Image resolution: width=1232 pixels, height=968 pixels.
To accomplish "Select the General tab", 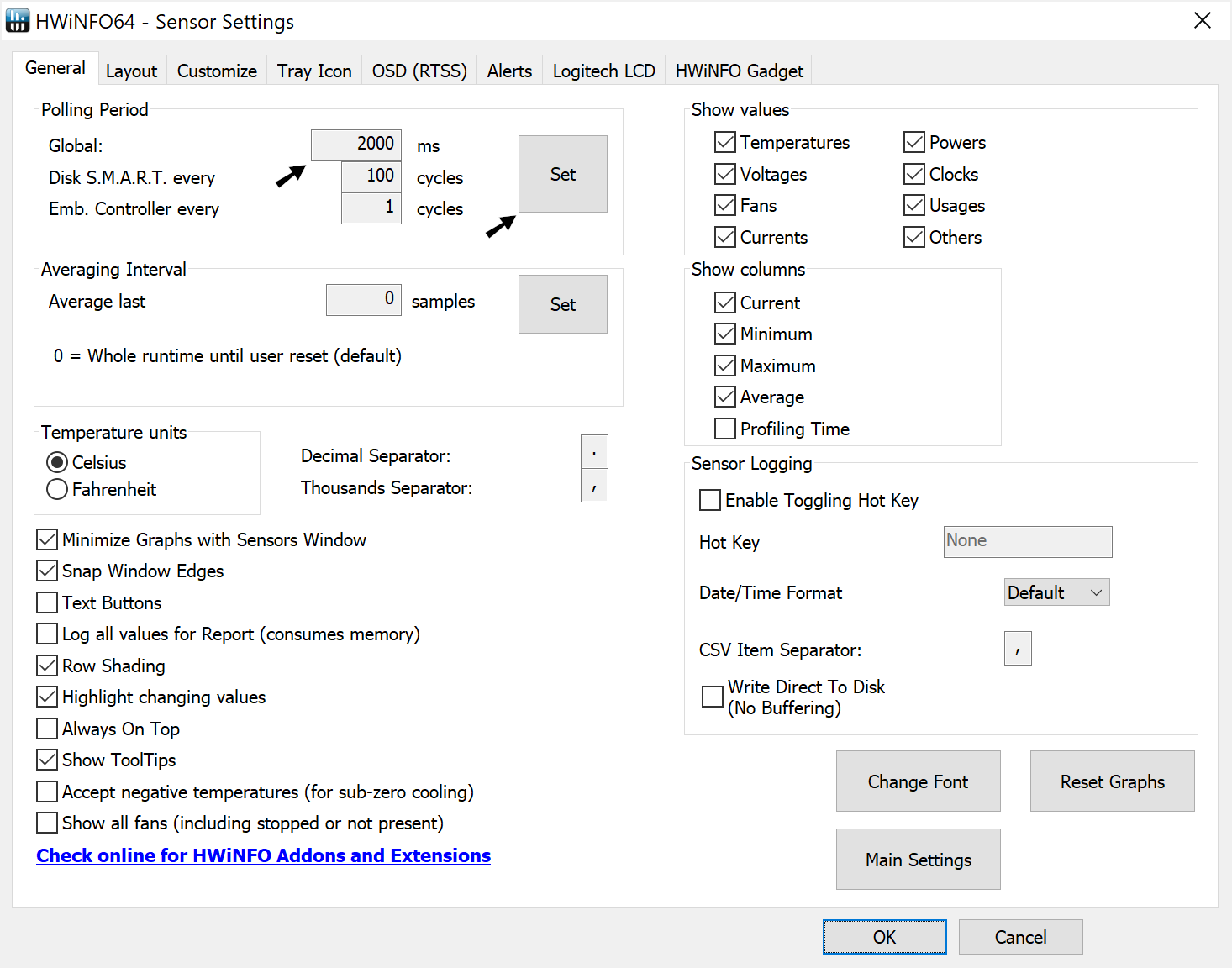I will [55, 68].
